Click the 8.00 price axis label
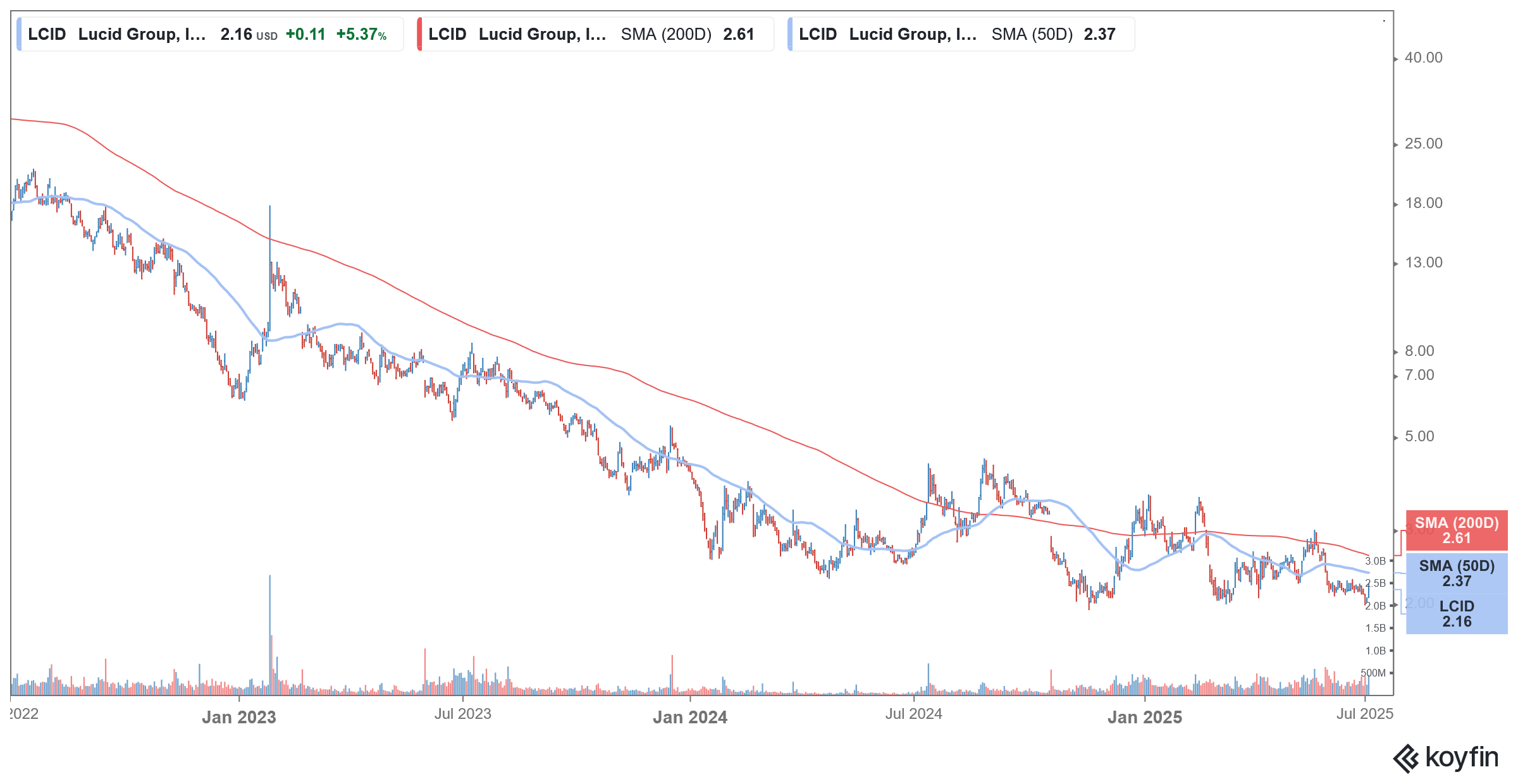 (1419, 351)
